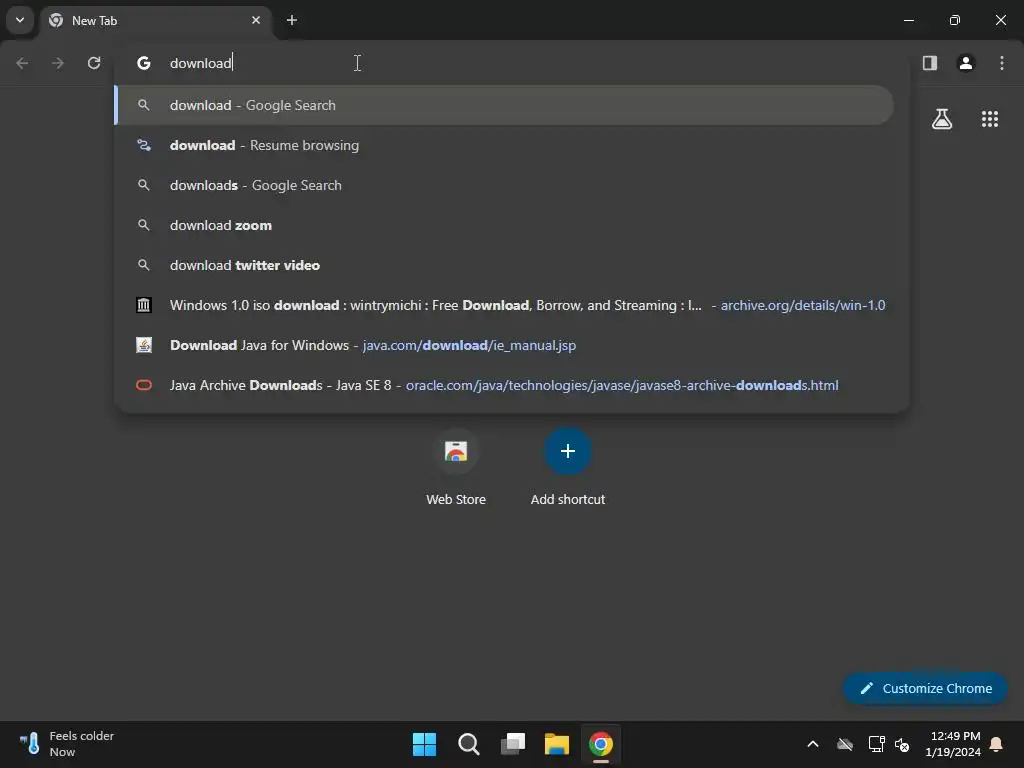The image size is (1024, 768).
Task: Go back using the back arrow
Action: click(x=22, y=63)
